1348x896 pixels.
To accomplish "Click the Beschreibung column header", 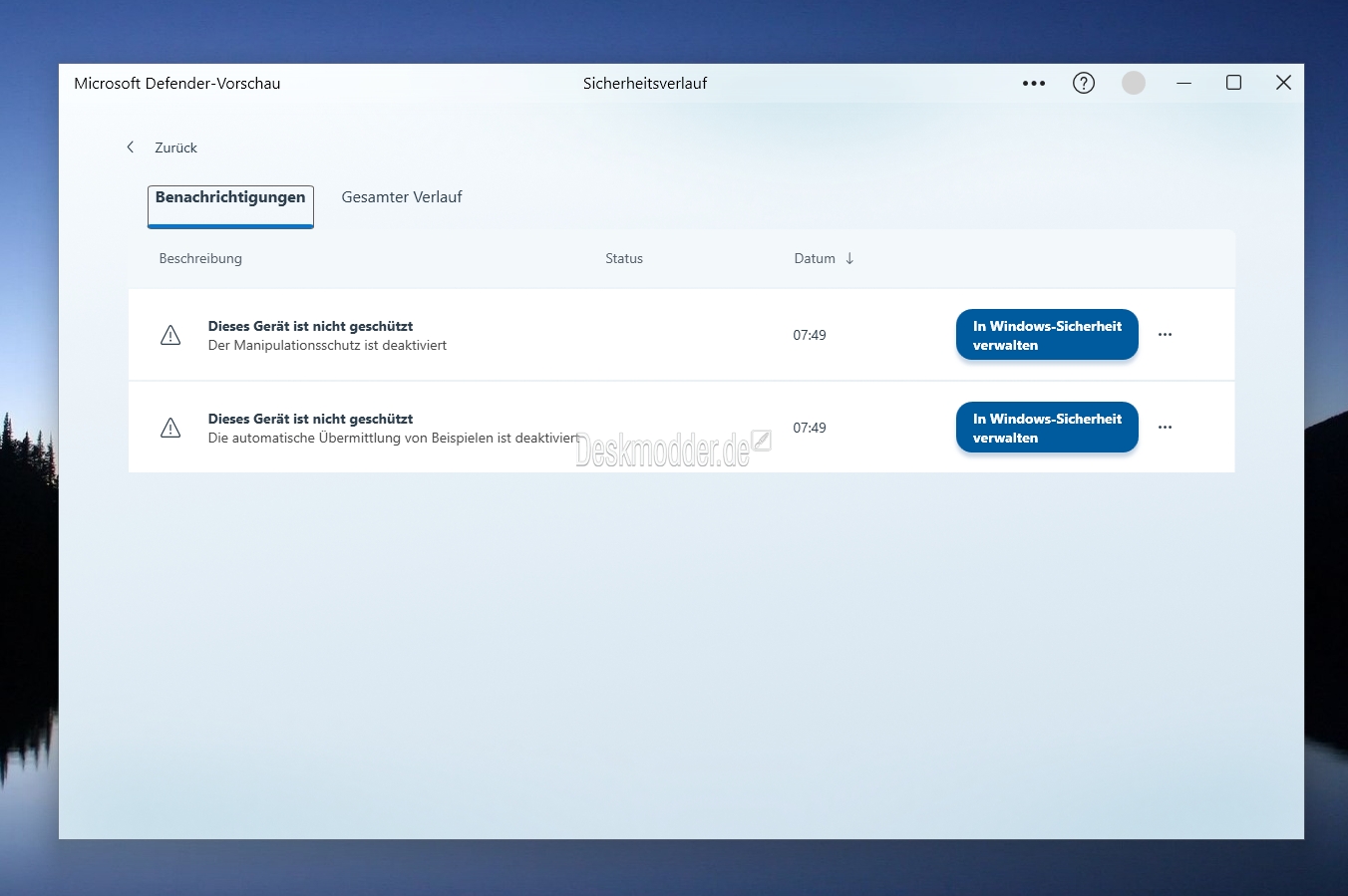I will tap(200, 258).
